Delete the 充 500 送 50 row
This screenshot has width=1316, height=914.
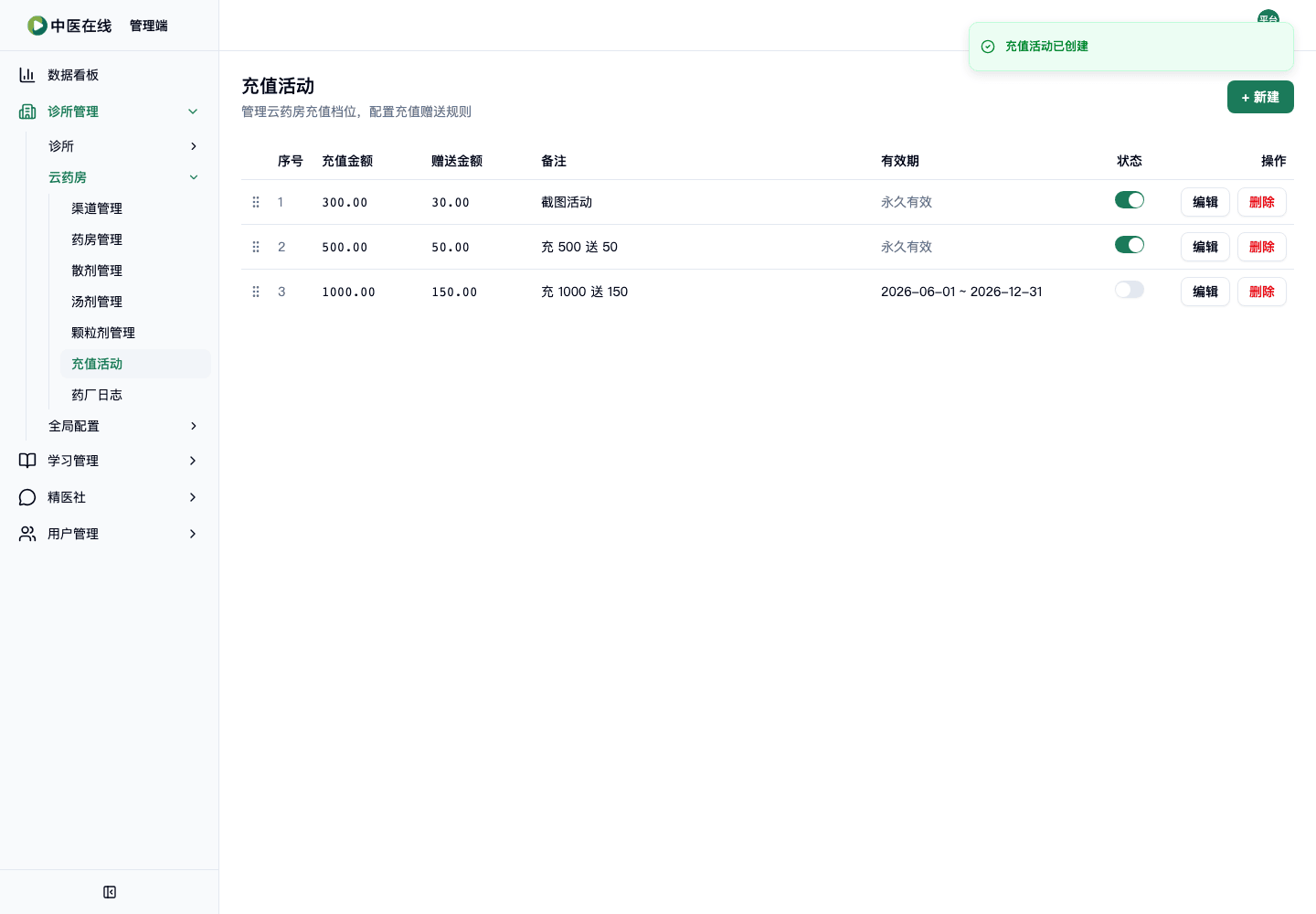1262,247
